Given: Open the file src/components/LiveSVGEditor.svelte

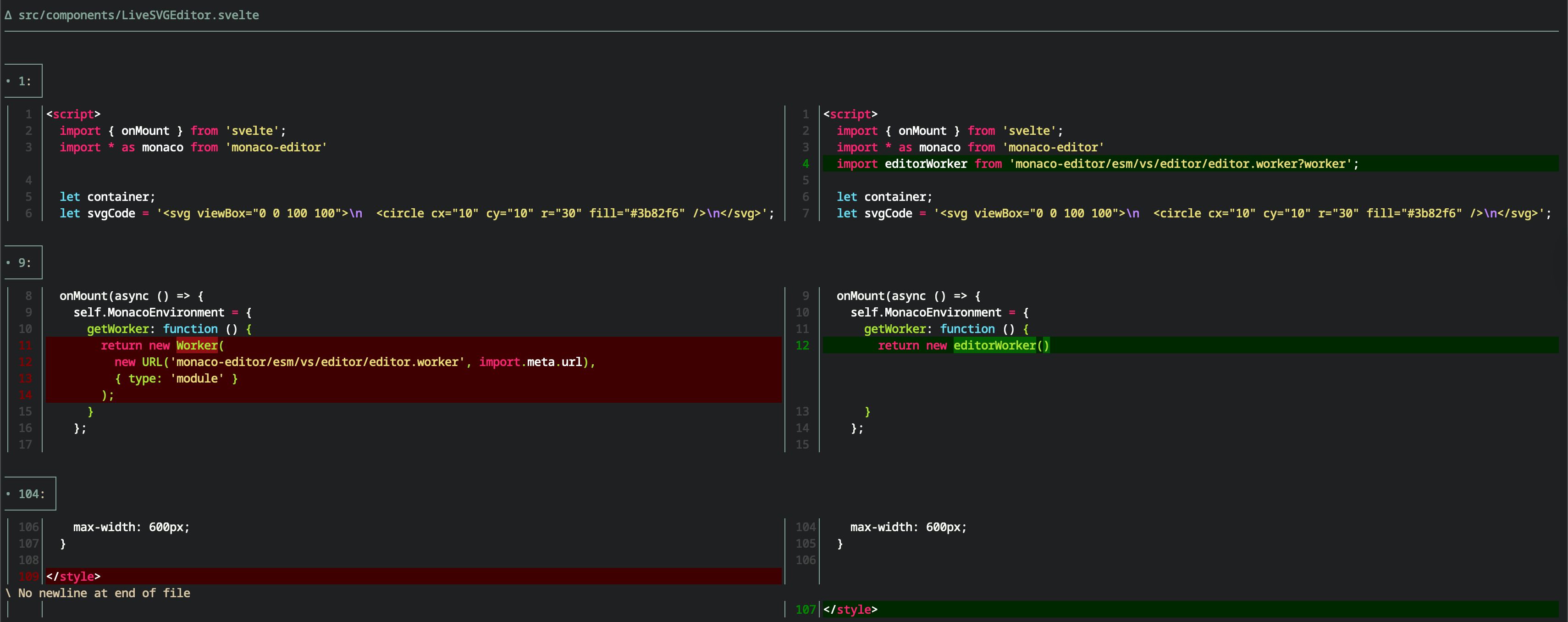Looking at the screenshot, I should pos(139,15).
